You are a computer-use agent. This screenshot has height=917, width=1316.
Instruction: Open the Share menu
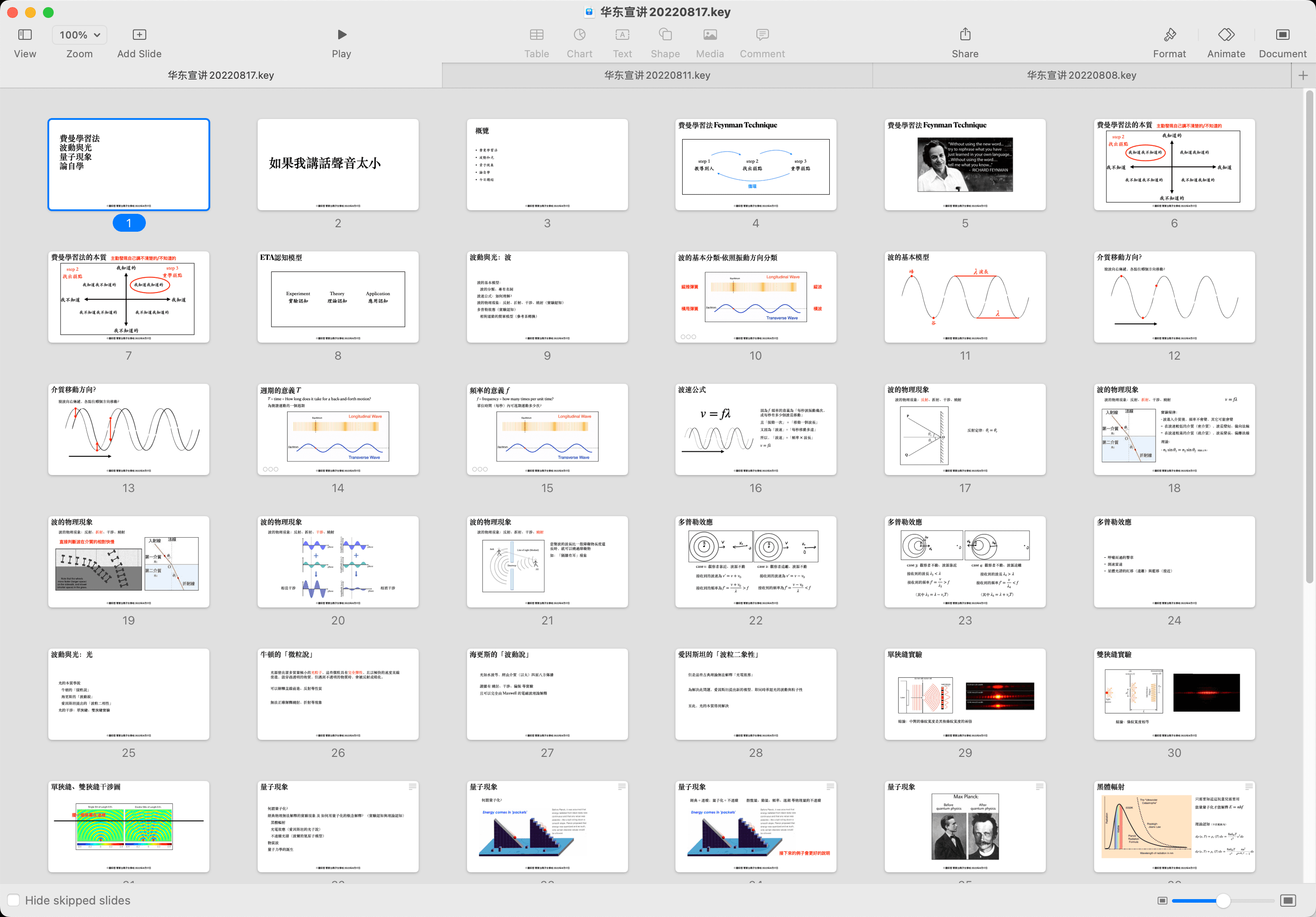[x=965, y=34]
